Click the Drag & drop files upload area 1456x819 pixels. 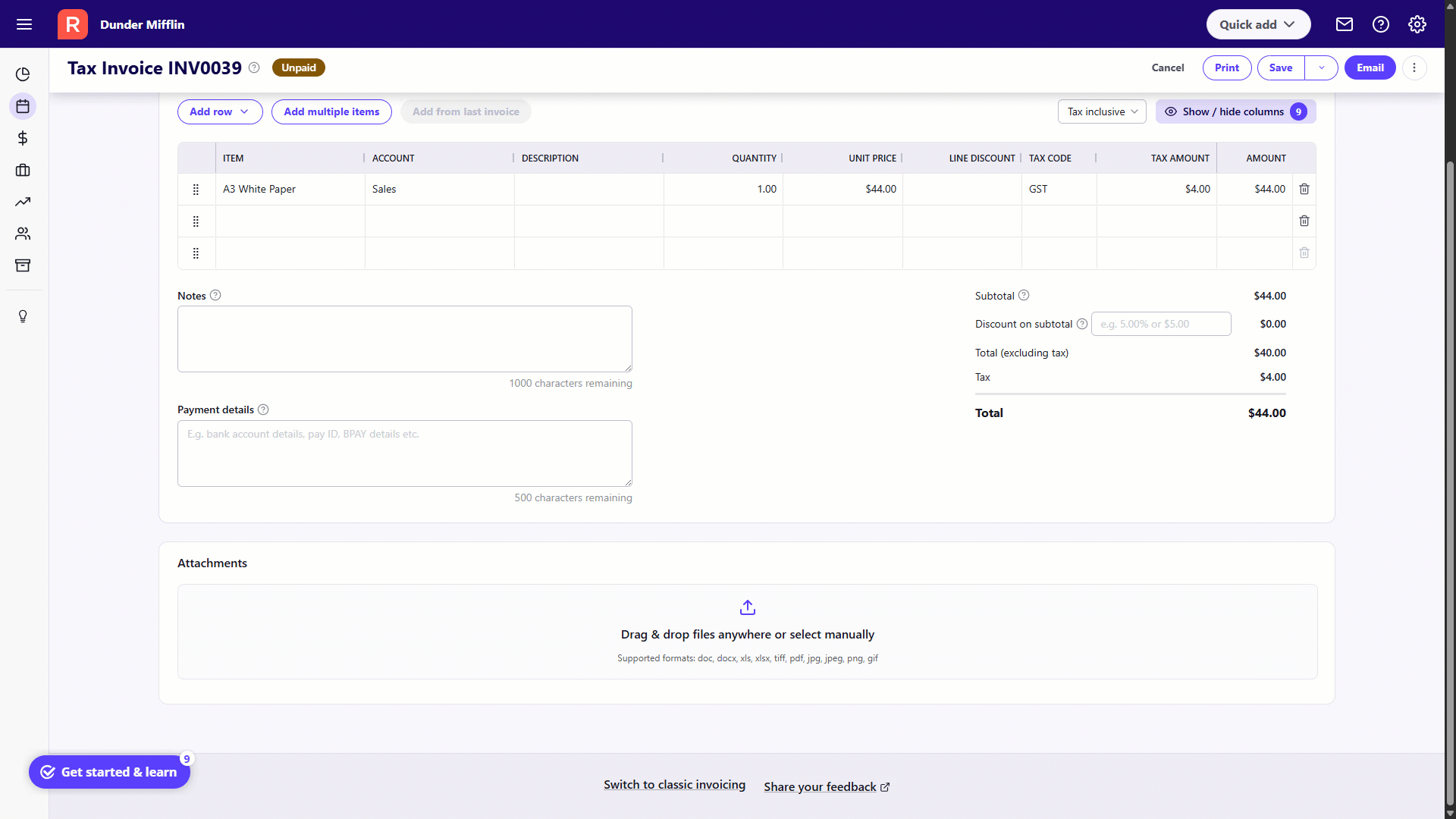[x=748, y=632]
